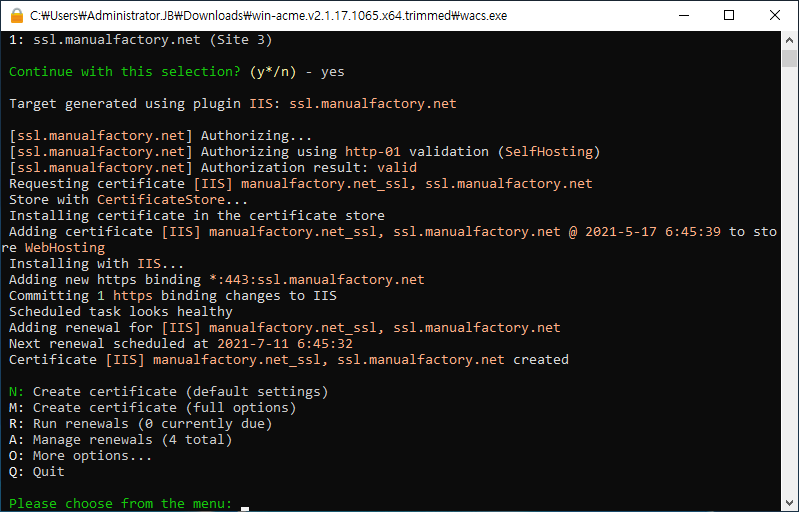Click the 'WebHosting' store name
This screenshot has height=512, width=799.
pyautogui.click(x=65, y=248)
